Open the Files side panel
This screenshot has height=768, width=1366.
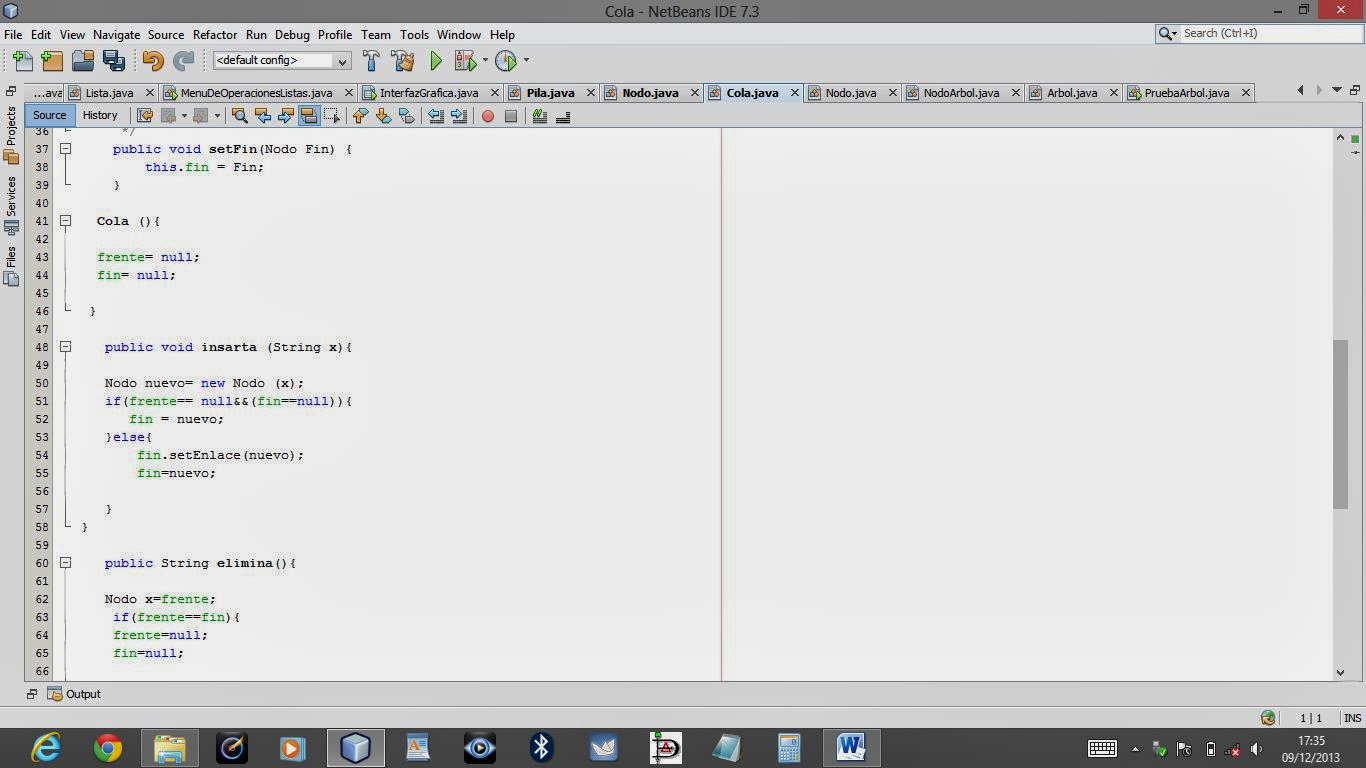(x=11, y=265)
